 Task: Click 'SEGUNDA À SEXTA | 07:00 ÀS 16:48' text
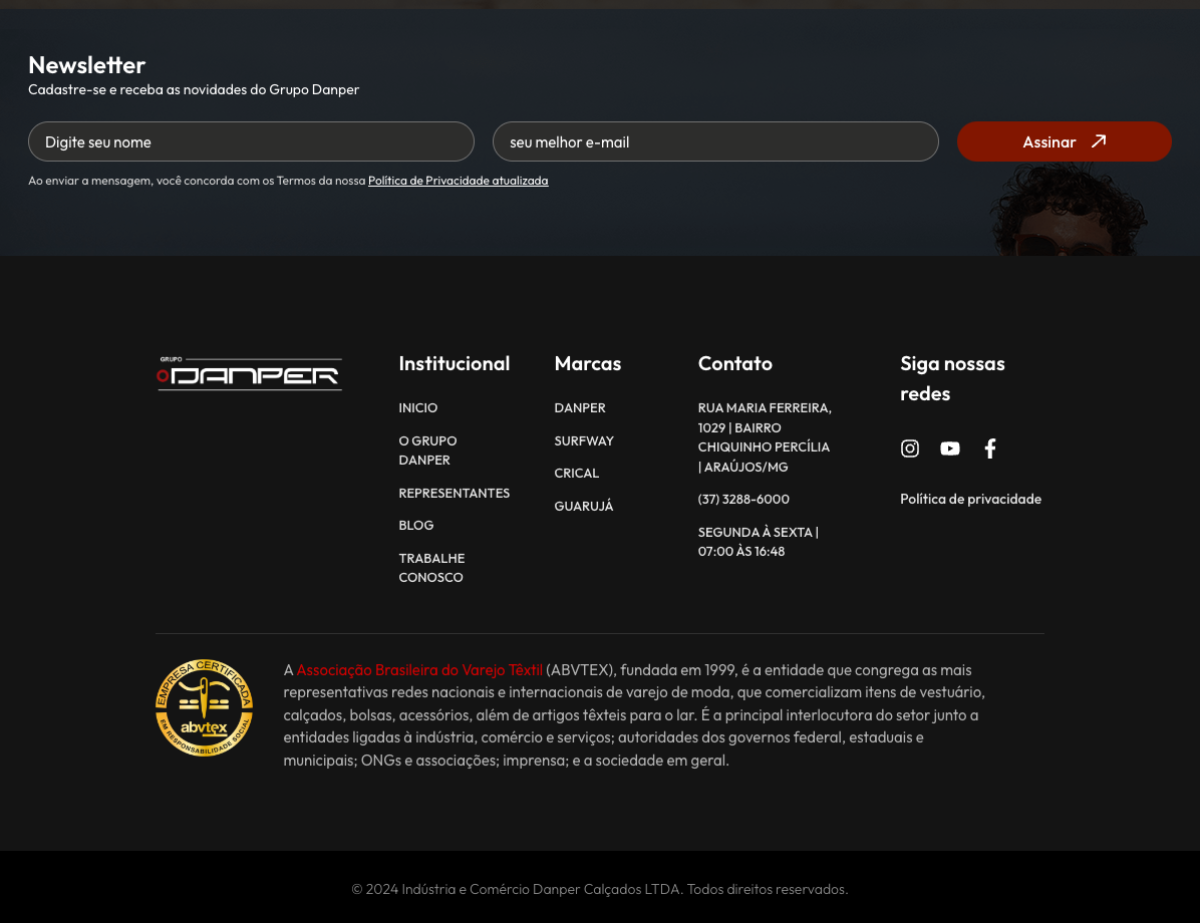pos(758,541)
